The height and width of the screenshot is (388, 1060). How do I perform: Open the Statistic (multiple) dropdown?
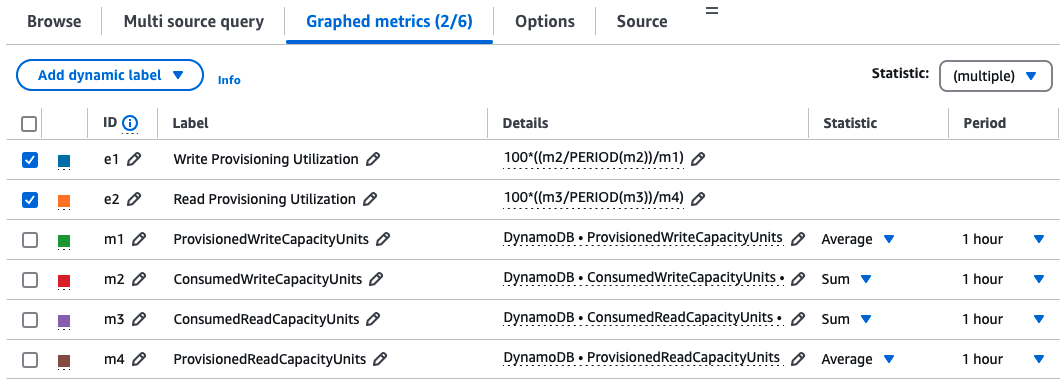coord(995,76)
